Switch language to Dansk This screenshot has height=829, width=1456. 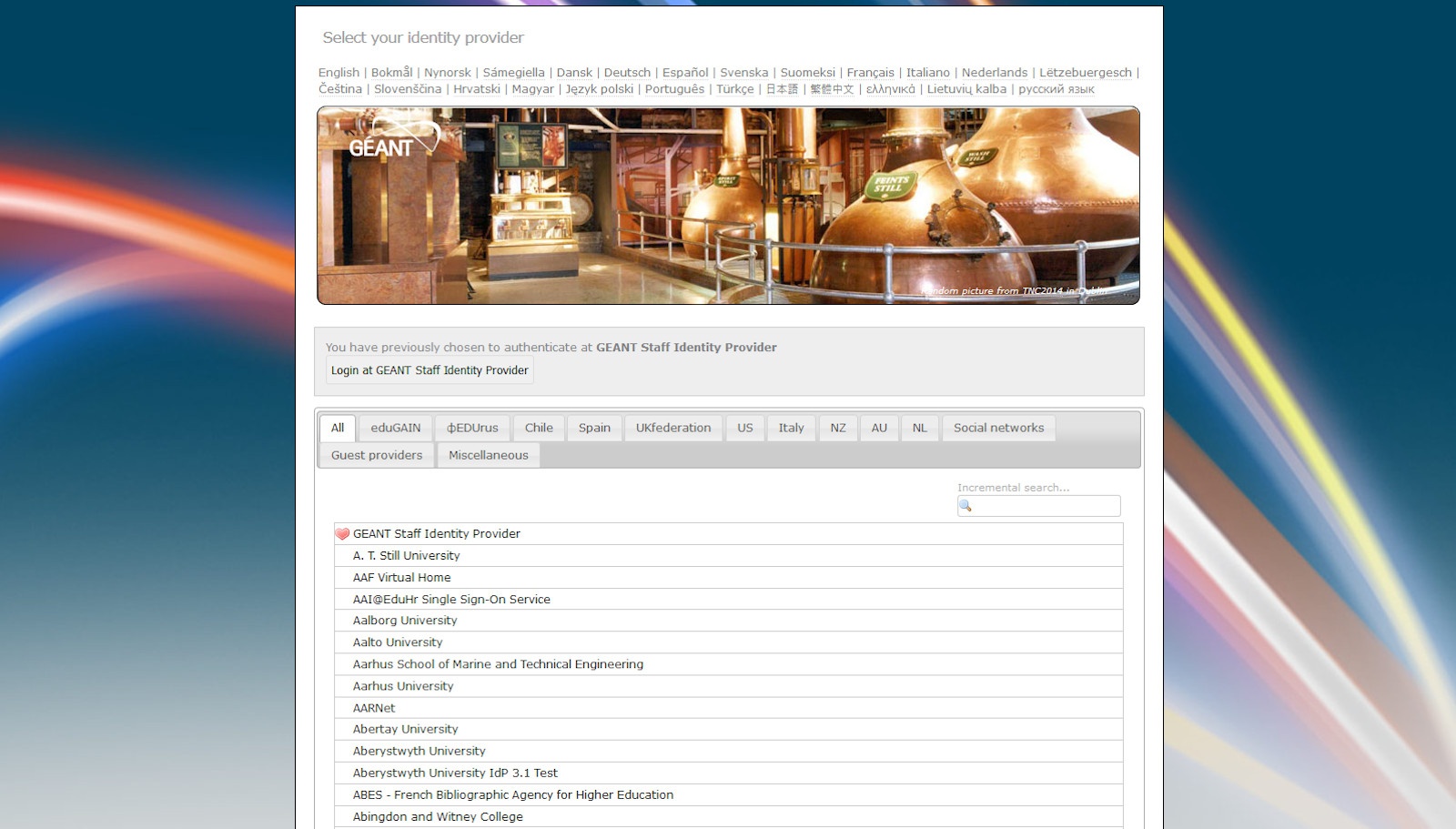coord(574,73)
